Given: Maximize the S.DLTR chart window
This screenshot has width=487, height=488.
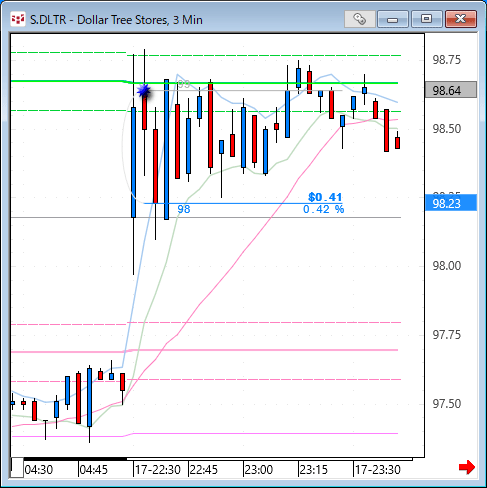Looking at the screenshot, I should click(x=426, y=19).
